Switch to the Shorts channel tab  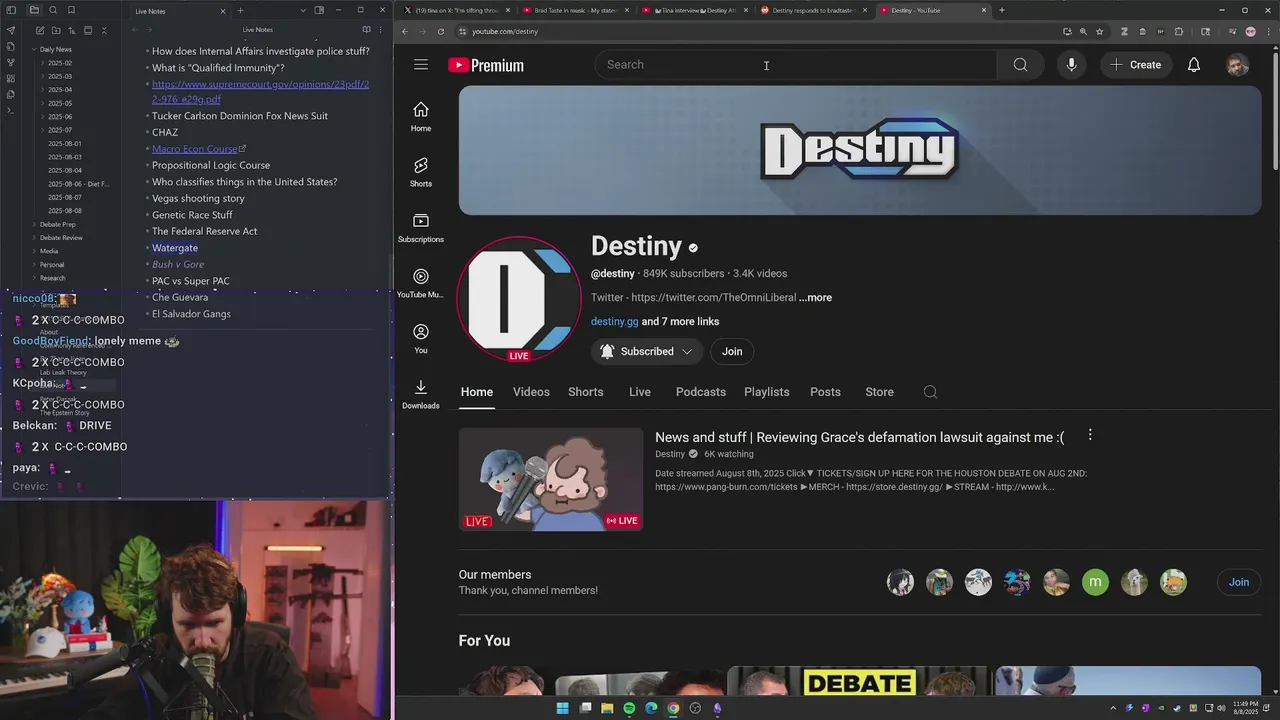click(585, 392)
